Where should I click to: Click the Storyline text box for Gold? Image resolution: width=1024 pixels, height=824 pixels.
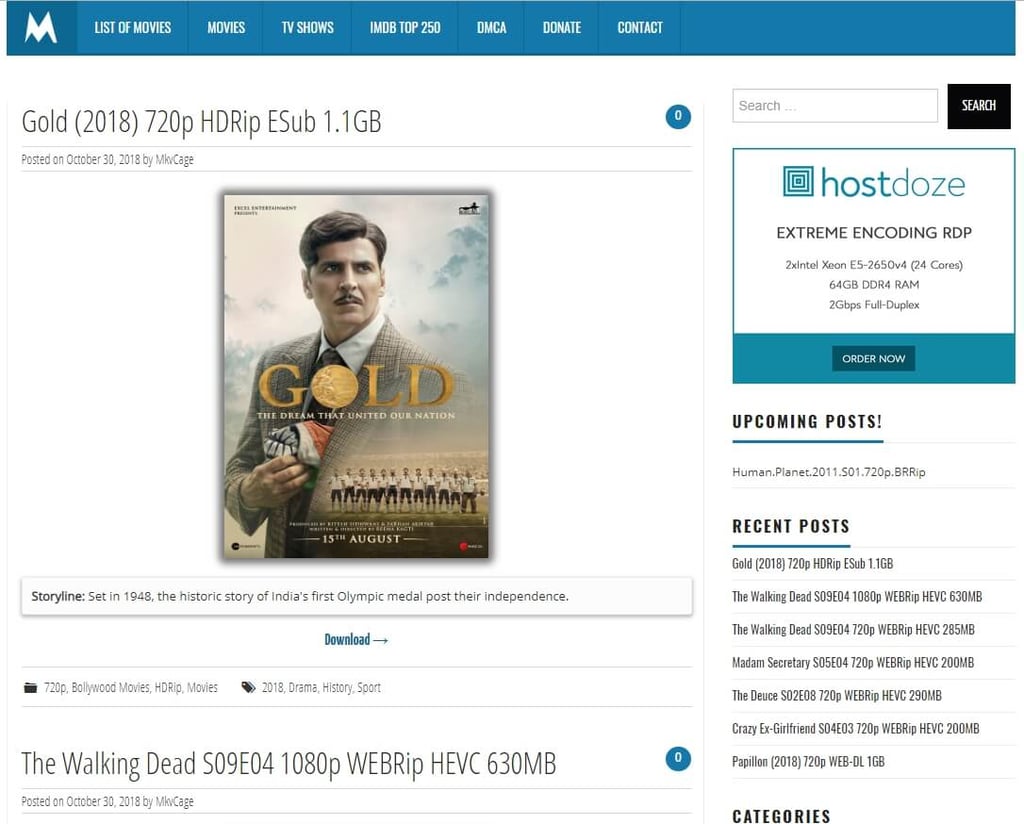click(357, 596)
